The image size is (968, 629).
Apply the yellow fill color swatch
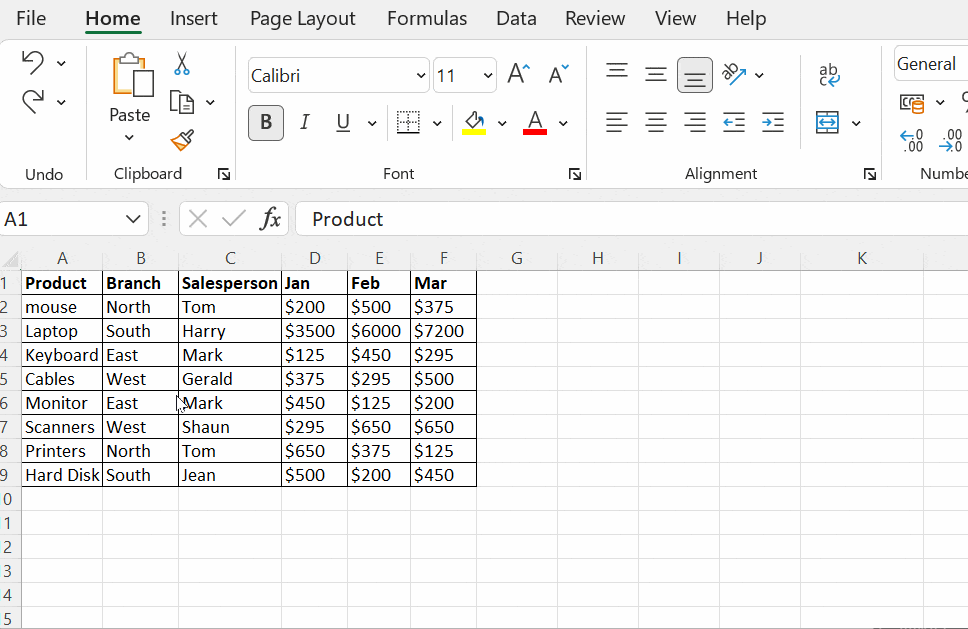[x=474, y=123]
